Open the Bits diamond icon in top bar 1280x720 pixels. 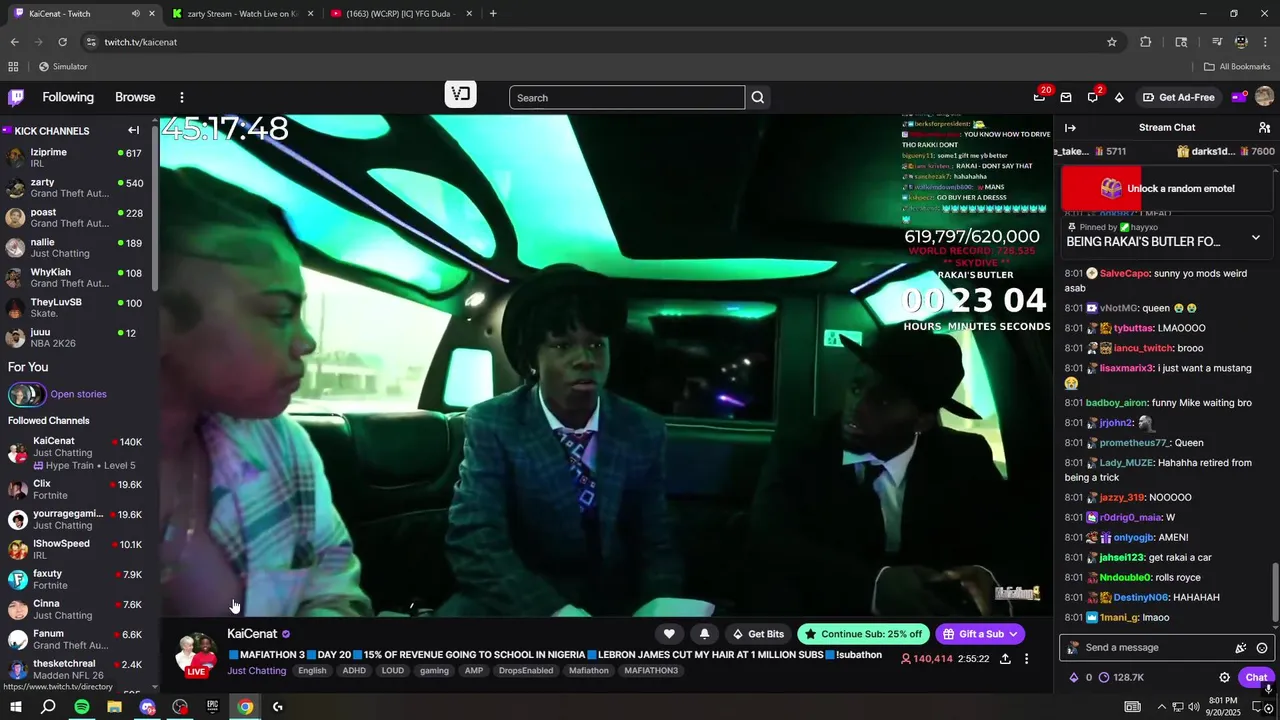click(1119, 97)
